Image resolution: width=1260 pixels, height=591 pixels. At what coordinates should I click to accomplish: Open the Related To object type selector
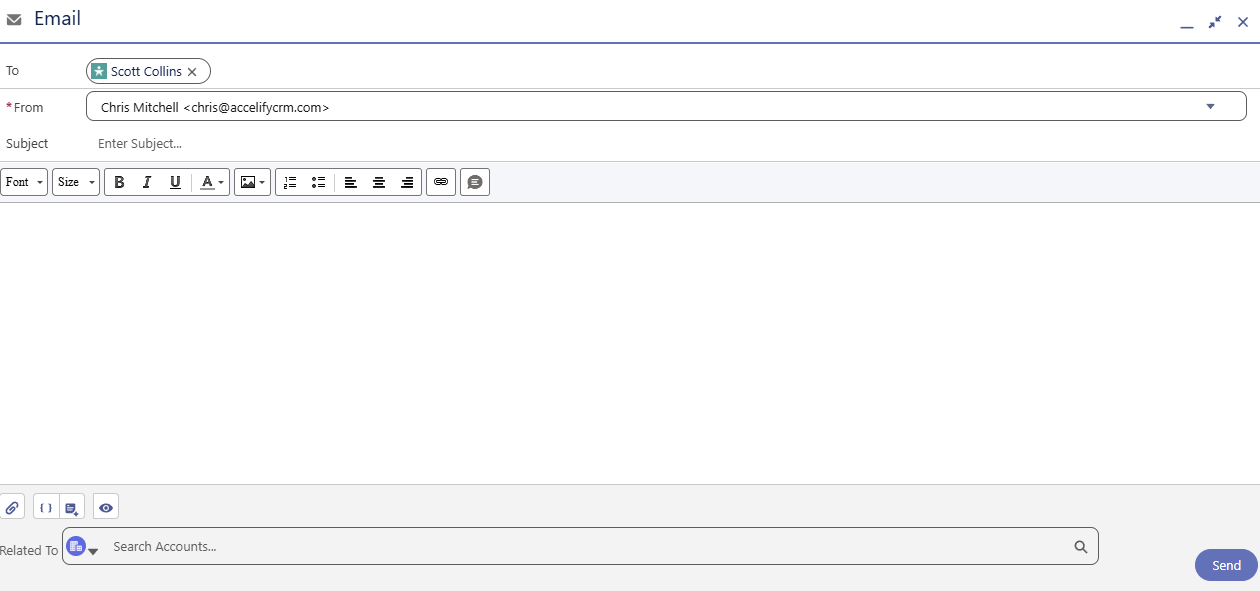82,547
